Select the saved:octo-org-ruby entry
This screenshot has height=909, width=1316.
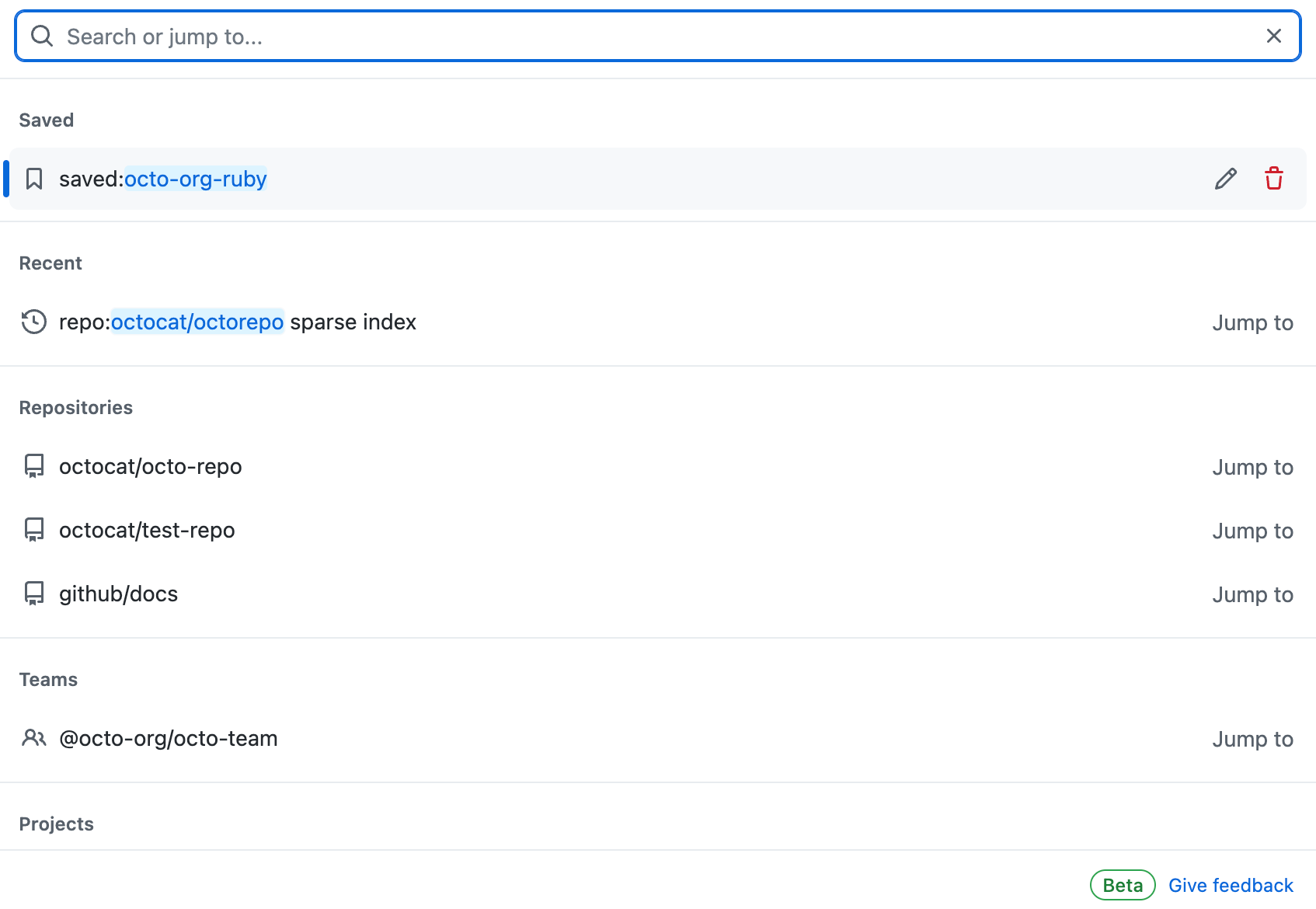[162, 178]
